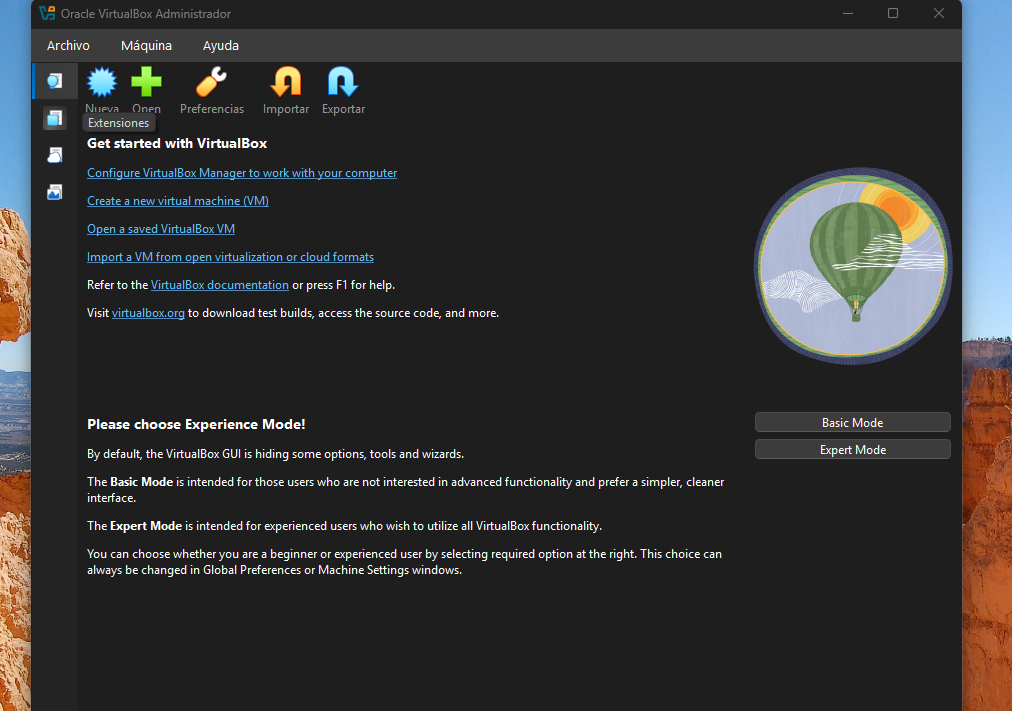Open the Cloud tool in sidebar
Image resolution: width=1012 pixels, height=711 pixels.
coord(54,155)
